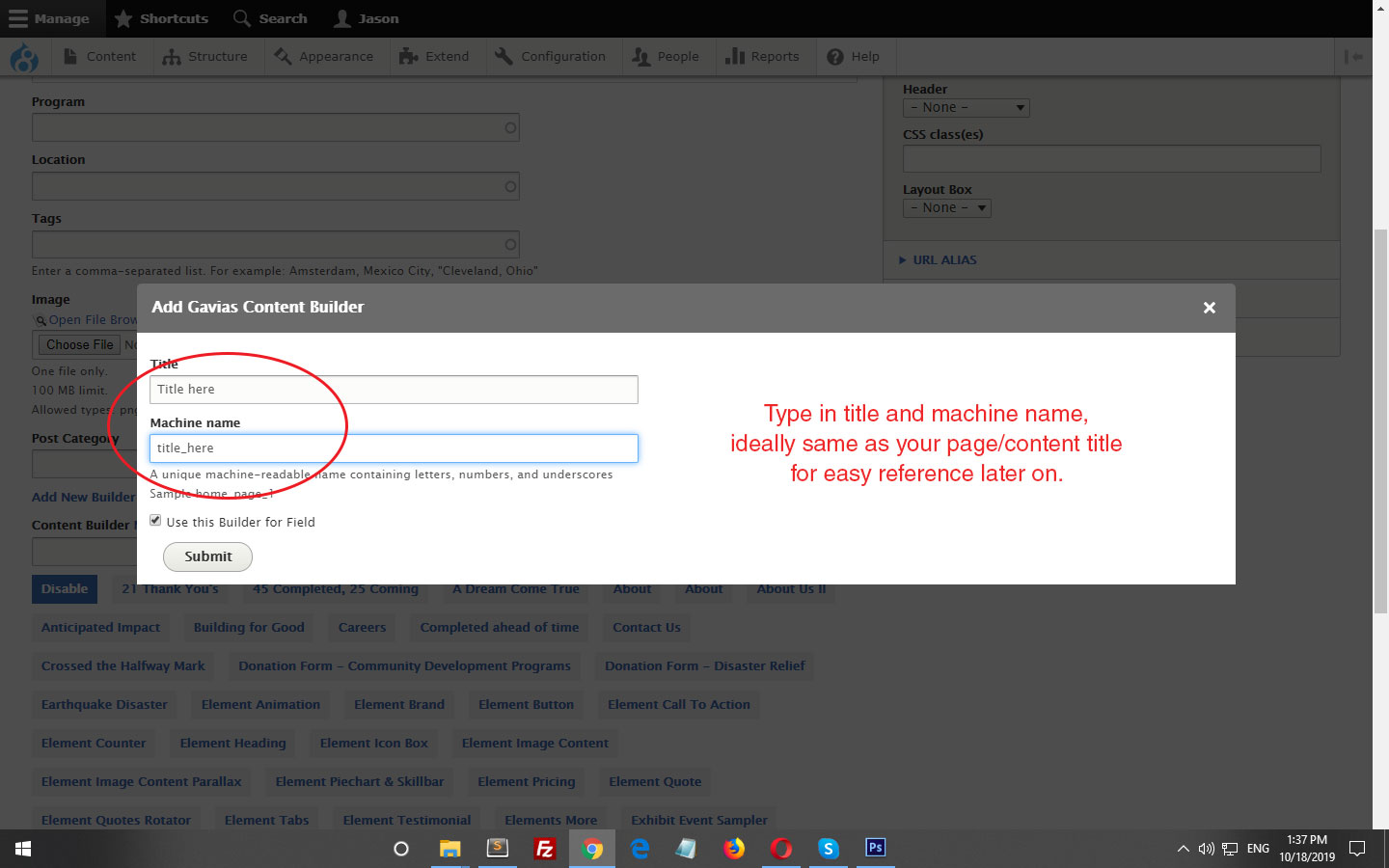Viewport: 1389px width, 868px height.
Task: Select Donation Form – Disaster Relief builder
Action: [x=704, y=666]
